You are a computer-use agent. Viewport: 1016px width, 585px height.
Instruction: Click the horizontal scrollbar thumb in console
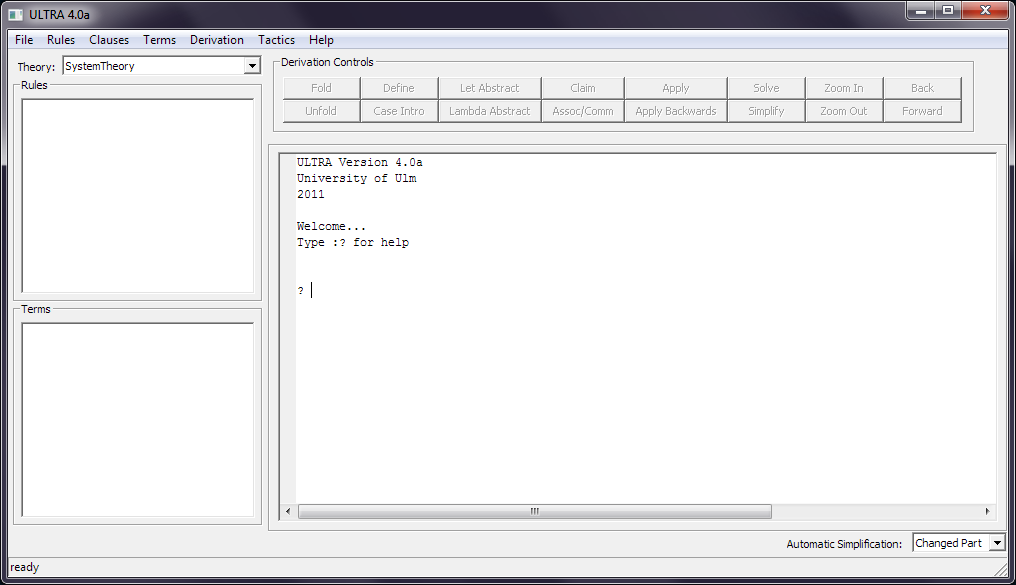[x=535, y=511]
